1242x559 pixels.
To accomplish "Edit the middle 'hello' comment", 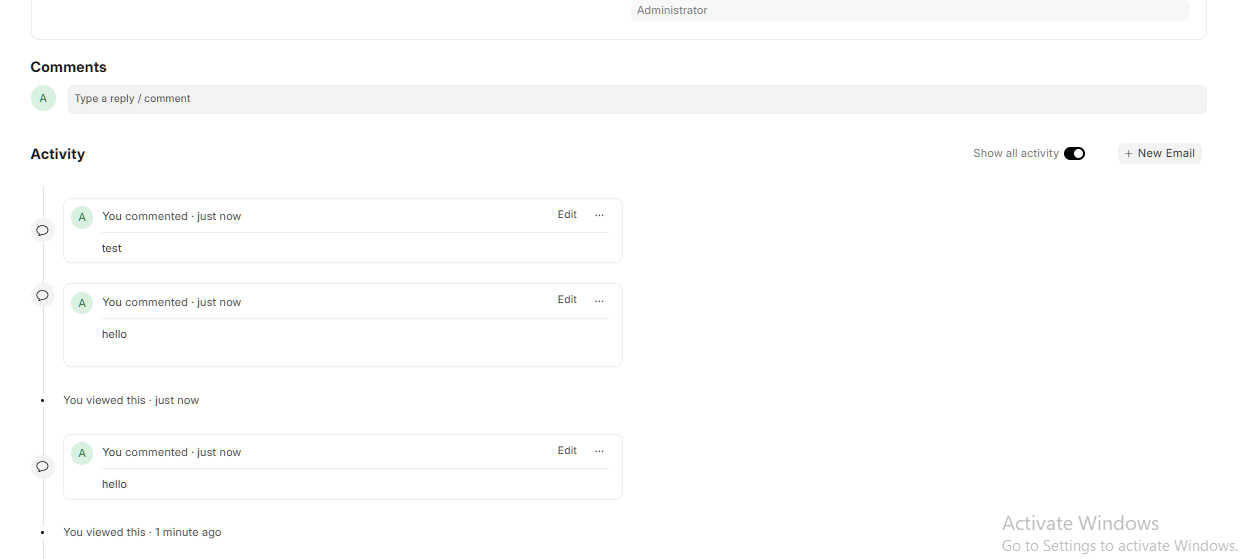I will point(567,300).
